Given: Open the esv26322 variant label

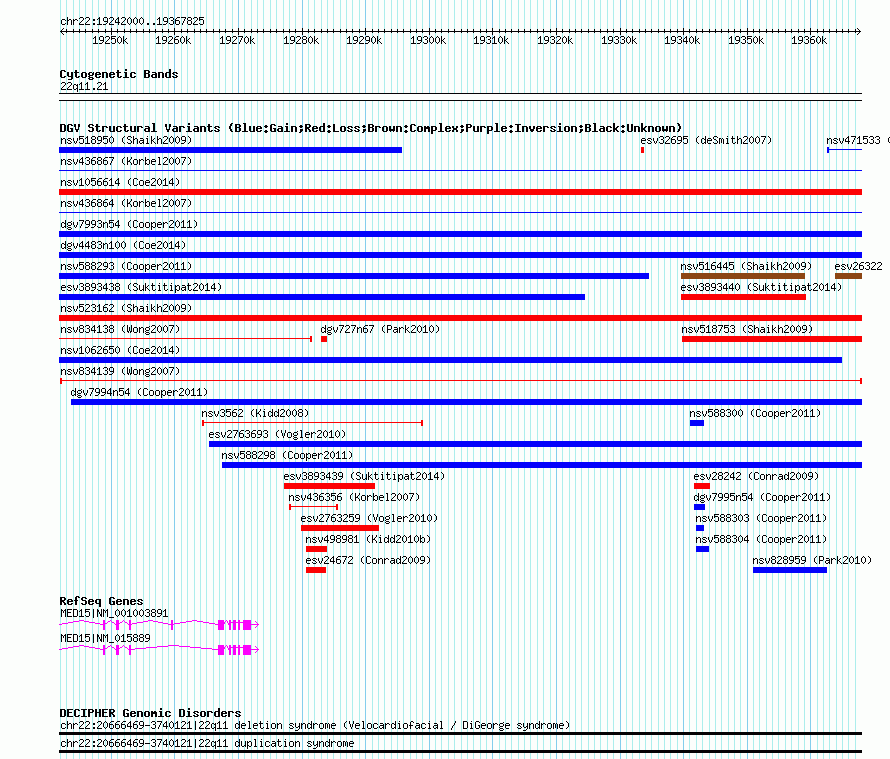Looking at the screenshot, I should pyautogui.click(x=858, y=266).
